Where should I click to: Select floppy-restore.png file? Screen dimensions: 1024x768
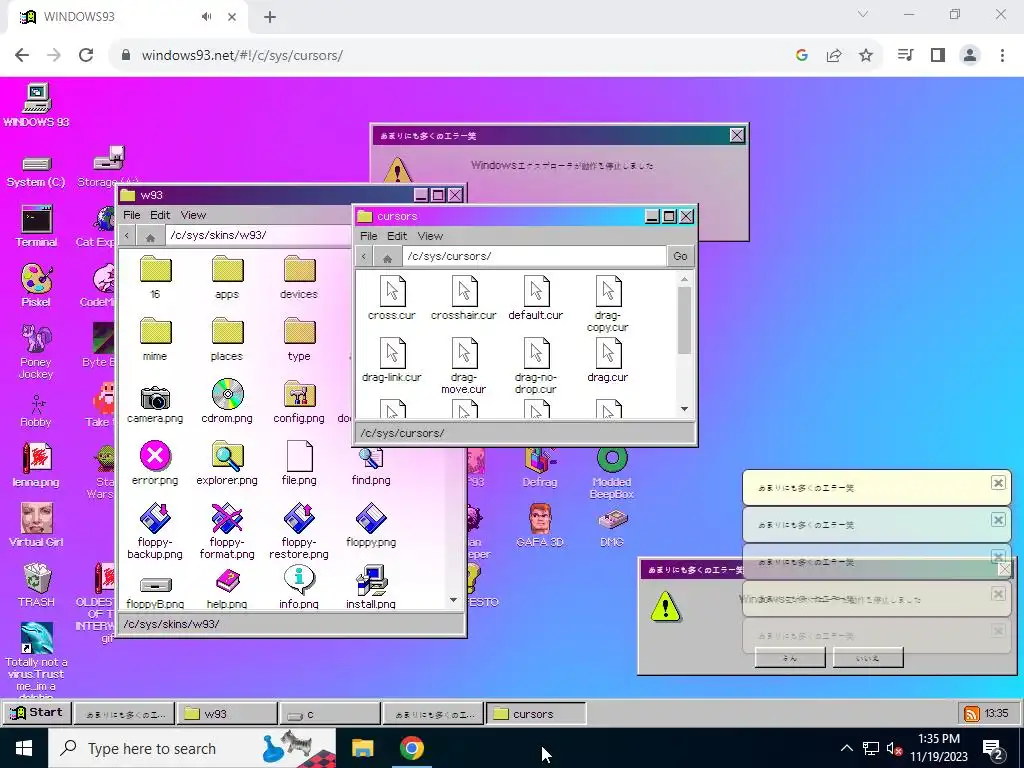(299, 531)
